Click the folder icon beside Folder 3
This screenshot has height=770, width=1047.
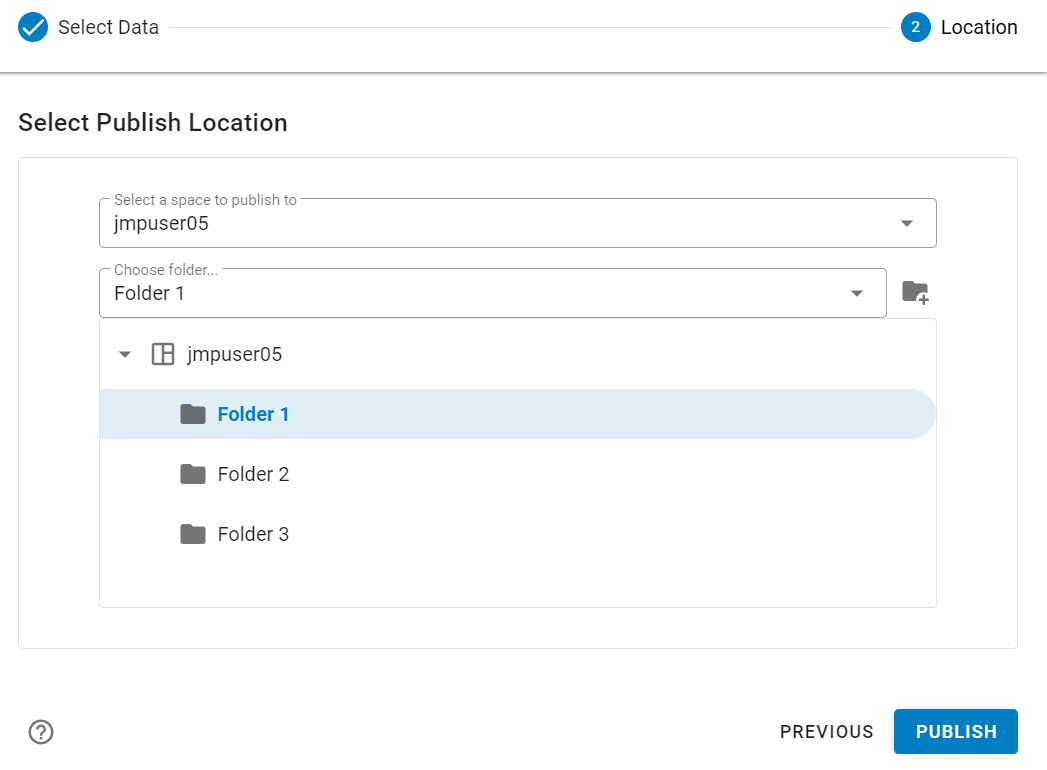coord(192,533)
